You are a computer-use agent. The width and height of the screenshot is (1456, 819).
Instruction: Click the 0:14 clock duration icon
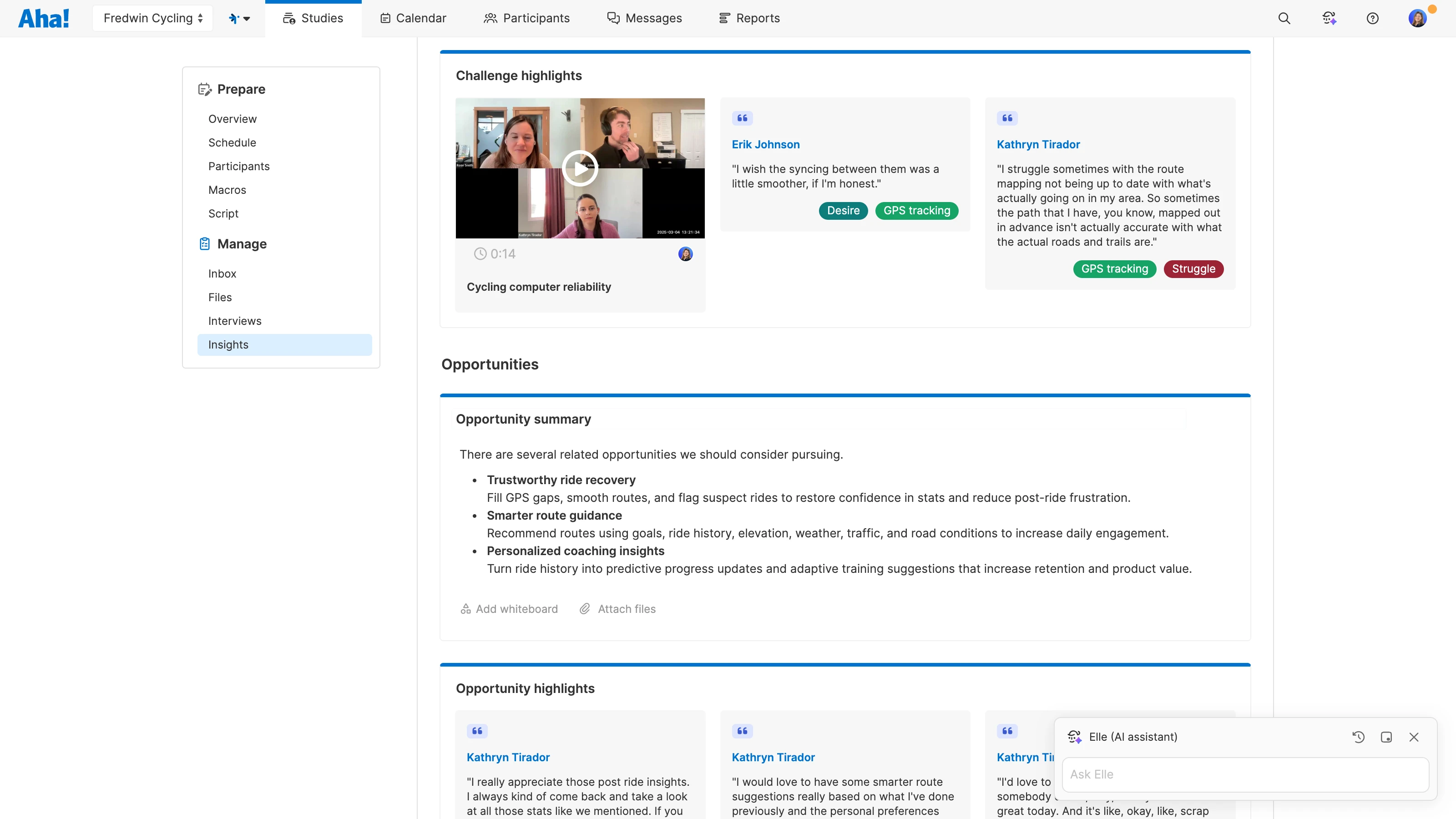(480, 254)
